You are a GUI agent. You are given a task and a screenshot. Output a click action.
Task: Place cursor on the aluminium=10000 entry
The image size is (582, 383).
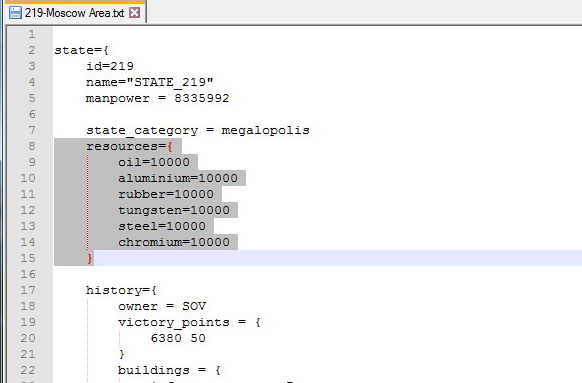point(178,178)
